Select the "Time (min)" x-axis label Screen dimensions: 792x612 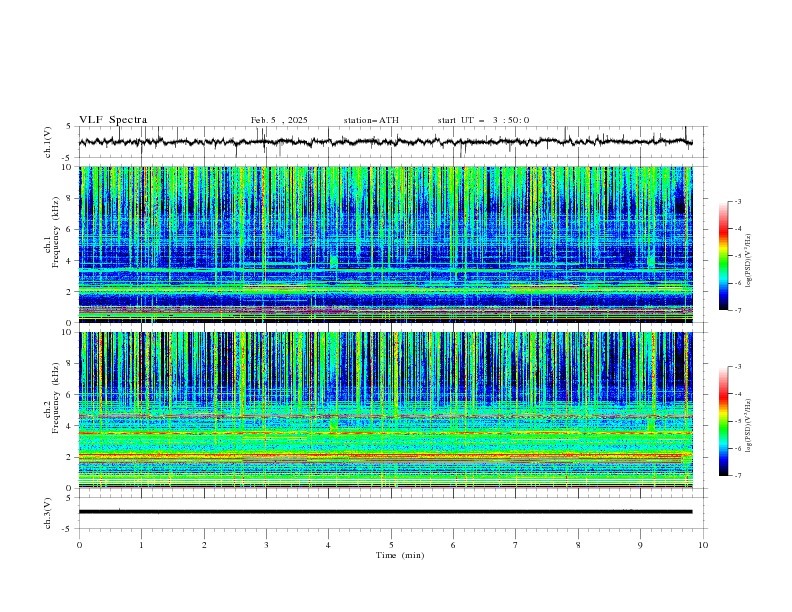(400, 555)
